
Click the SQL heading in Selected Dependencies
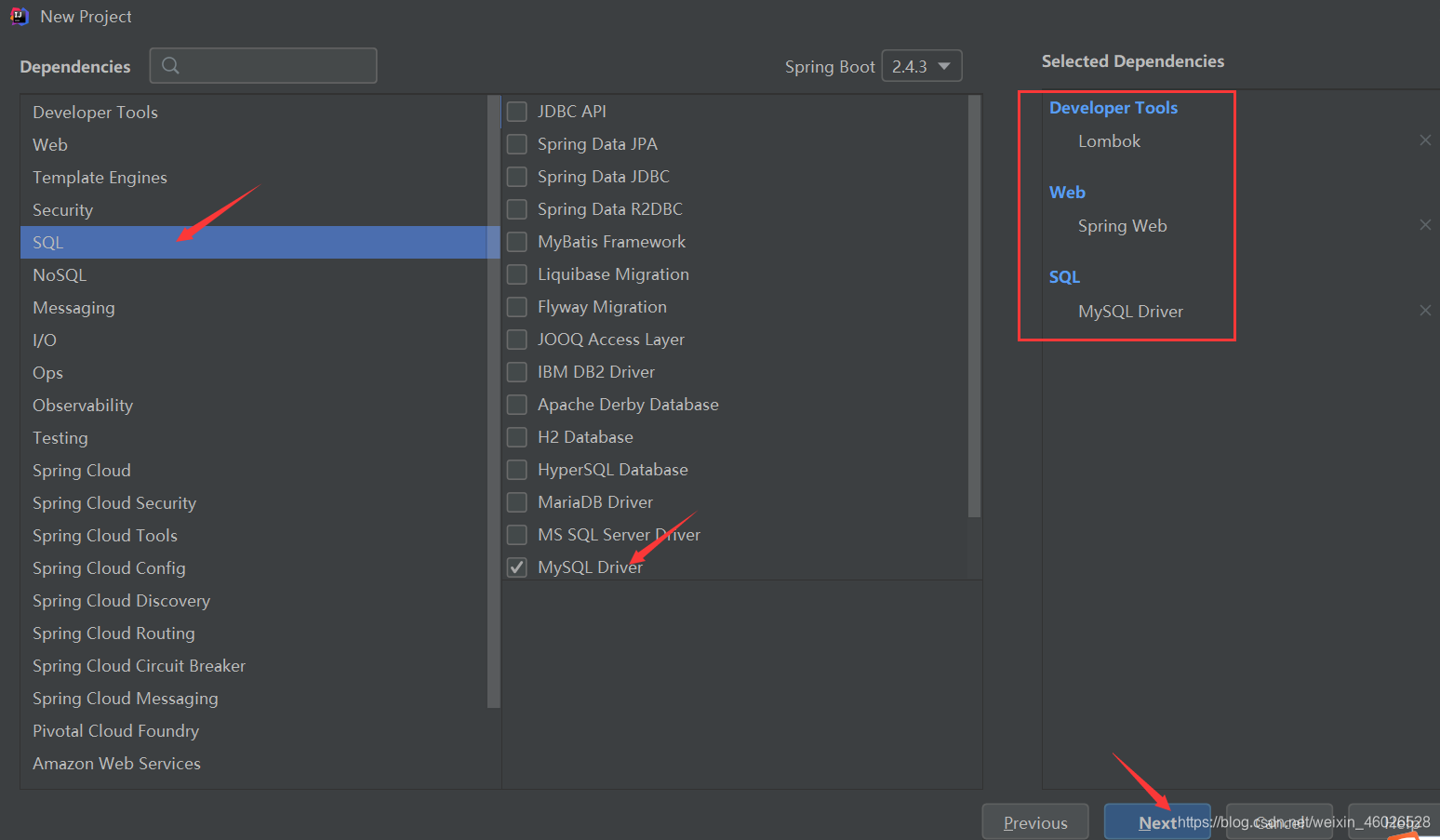(1064, 276)
